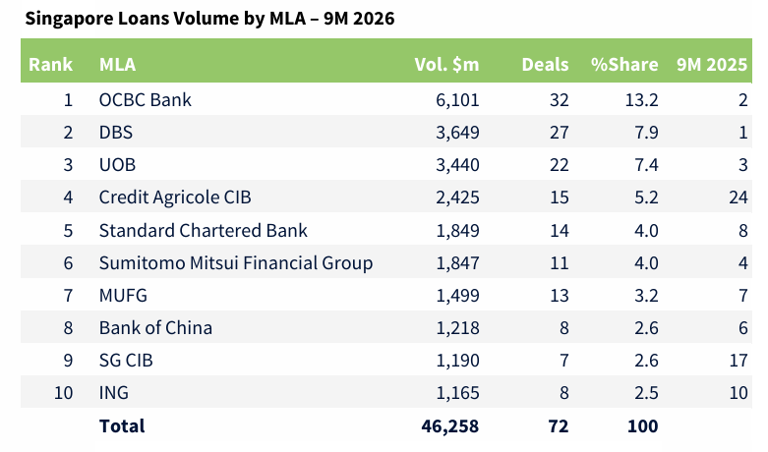This screenshot has width=768, height=452.
Task: Select the 'Standard Chartered Bank' cell
Action: [x=203, y=230]
